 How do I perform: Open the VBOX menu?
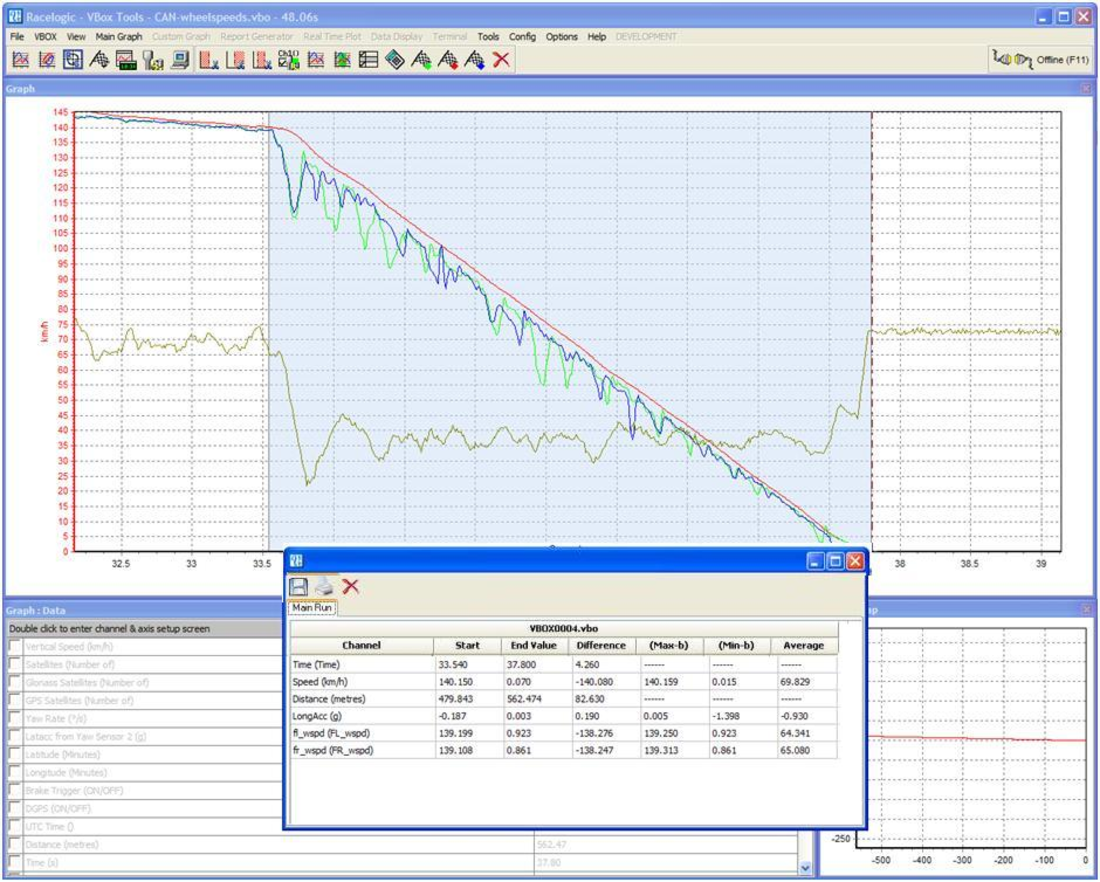[46, 36]
